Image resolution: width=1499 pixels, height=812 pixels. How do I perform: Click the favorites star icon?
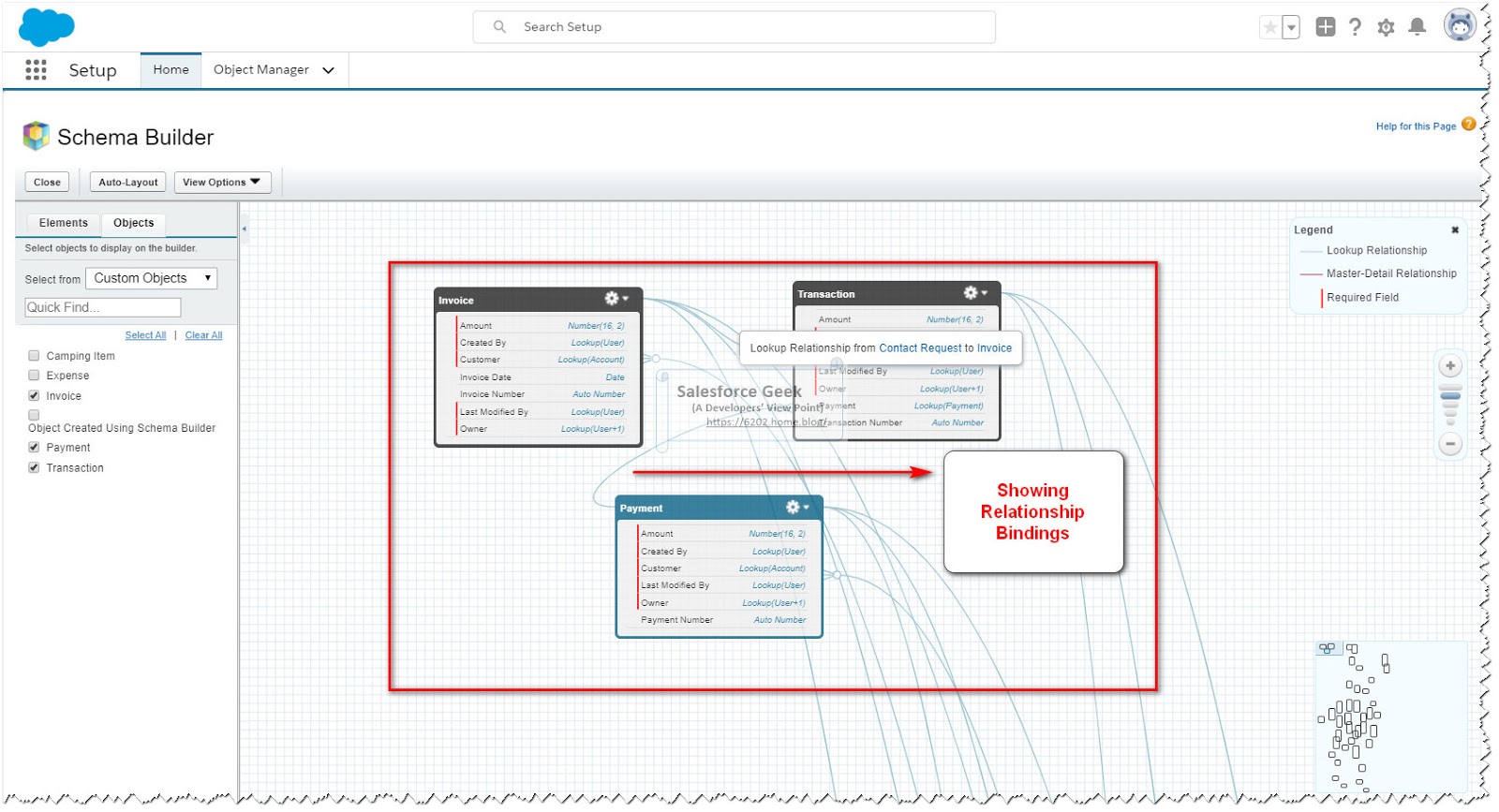click(1269, 27)
